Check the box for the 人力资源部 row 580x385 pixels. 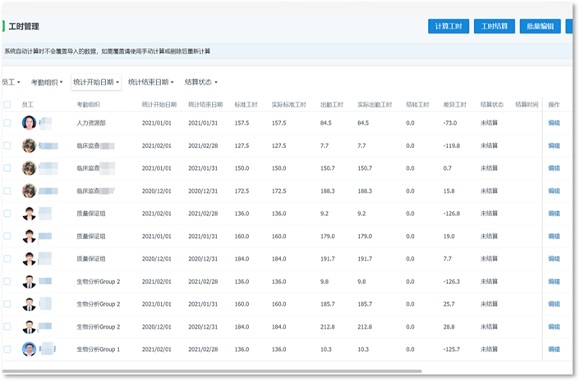[7, 123]
